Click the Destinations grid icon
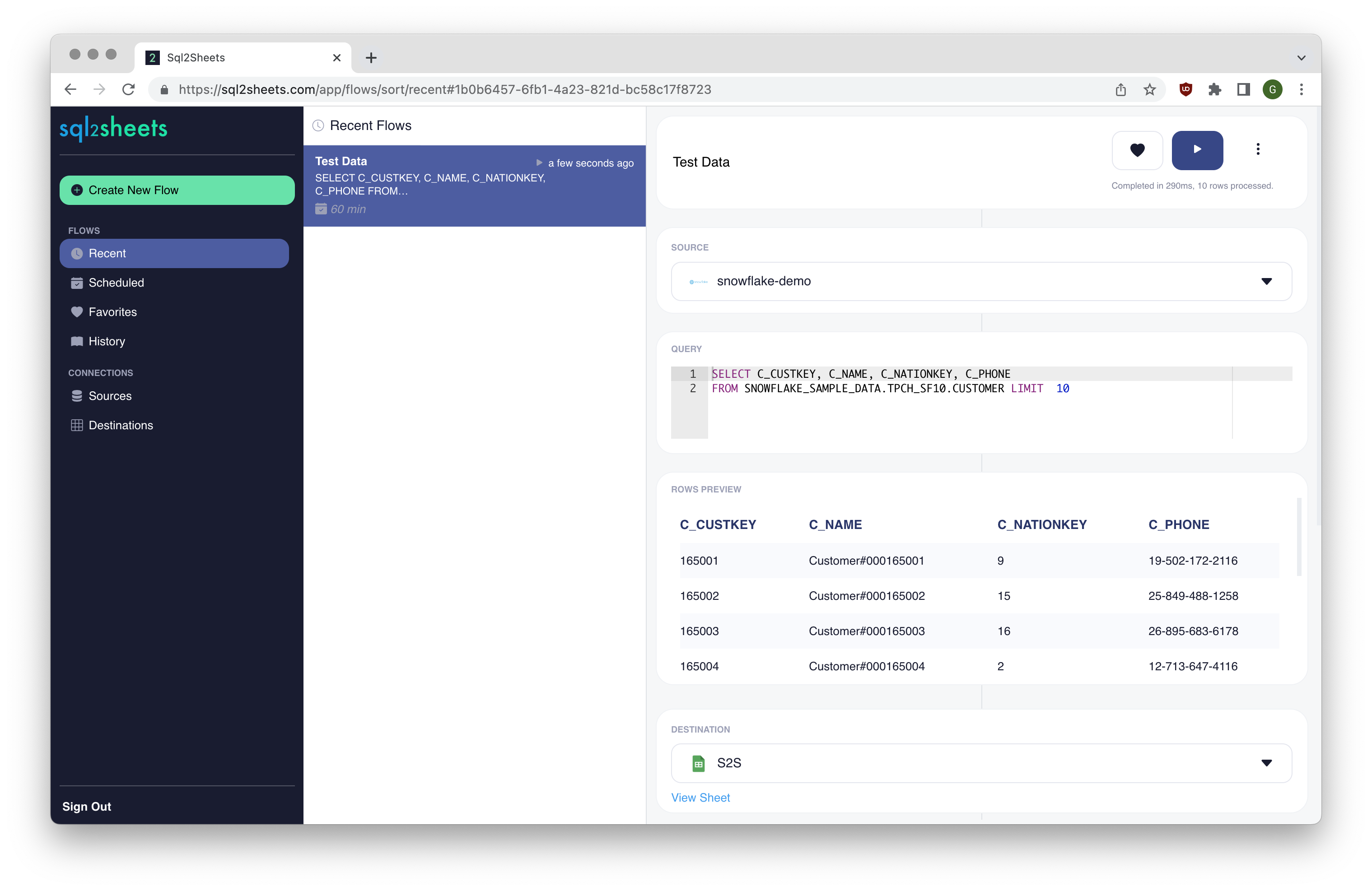1372x891 pixels. click(x=77, y=425)
